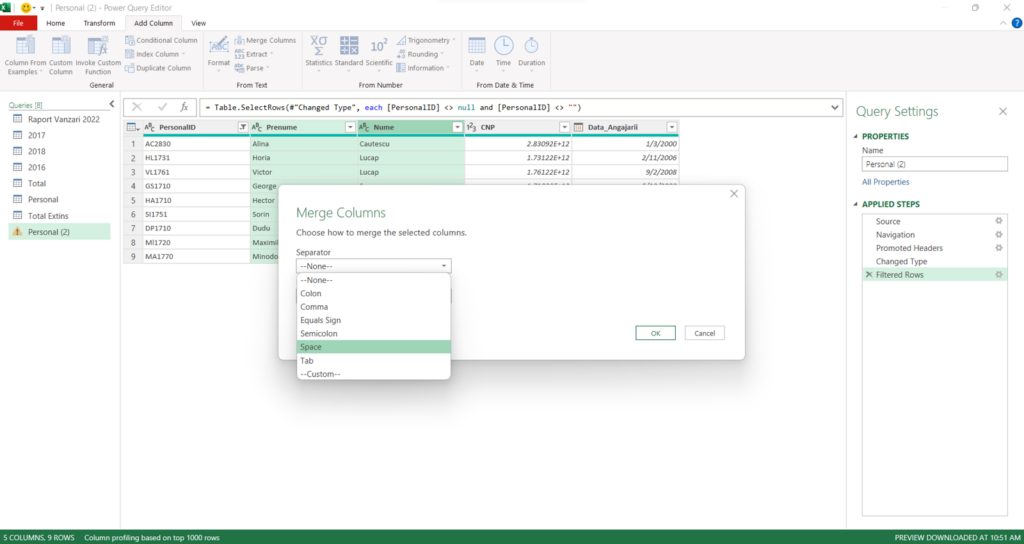Choose Equals Sign separator option

(x=374, y=320)
